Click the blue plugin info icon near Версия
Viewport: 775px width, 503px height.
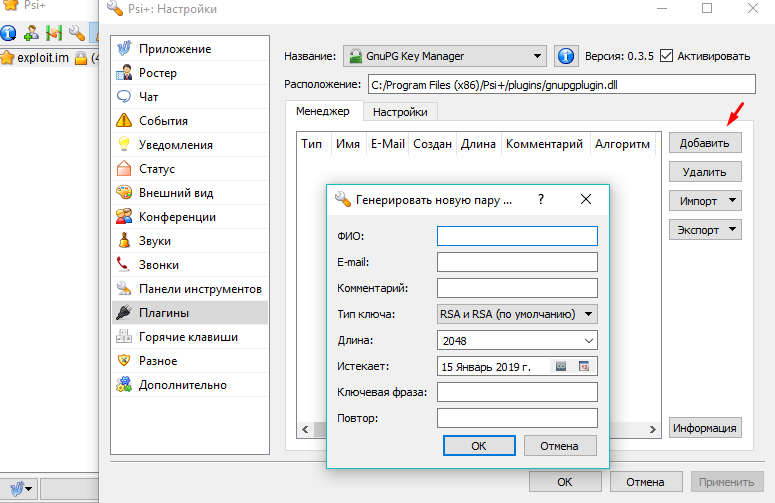click(x=566, y=56)
